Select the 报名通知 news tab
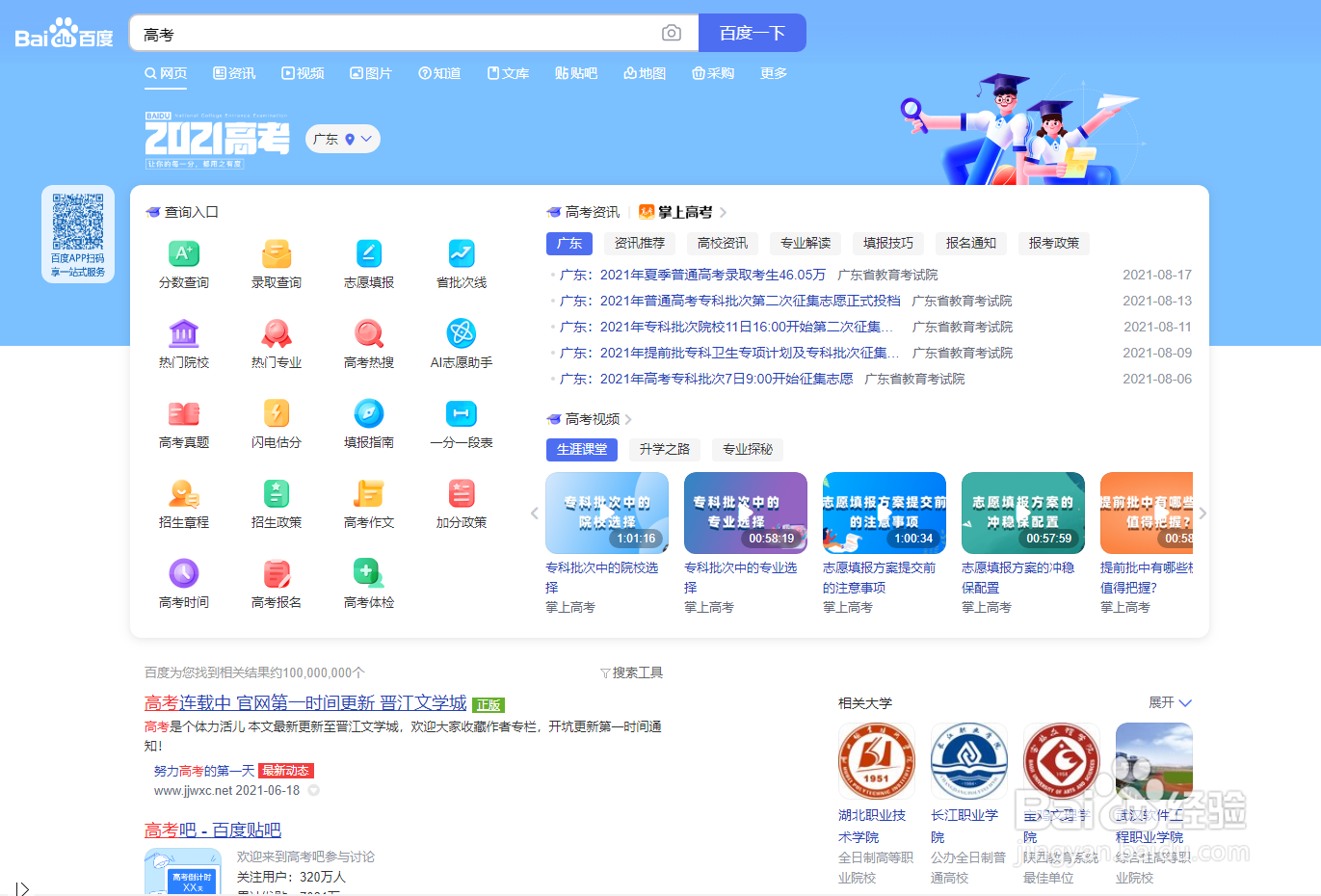Image resolution: width=1321 pixels, height=896 pixels. (x=971, y=243)
